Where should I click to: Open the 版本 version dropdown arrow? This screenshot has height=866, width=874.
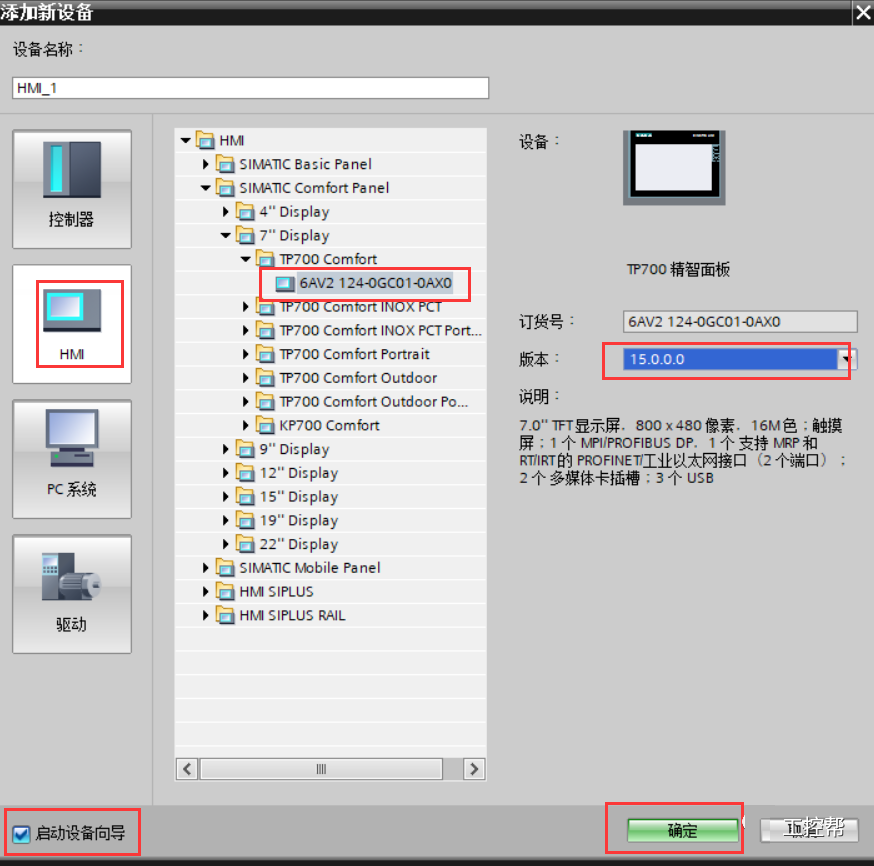[x=846, y=359]
